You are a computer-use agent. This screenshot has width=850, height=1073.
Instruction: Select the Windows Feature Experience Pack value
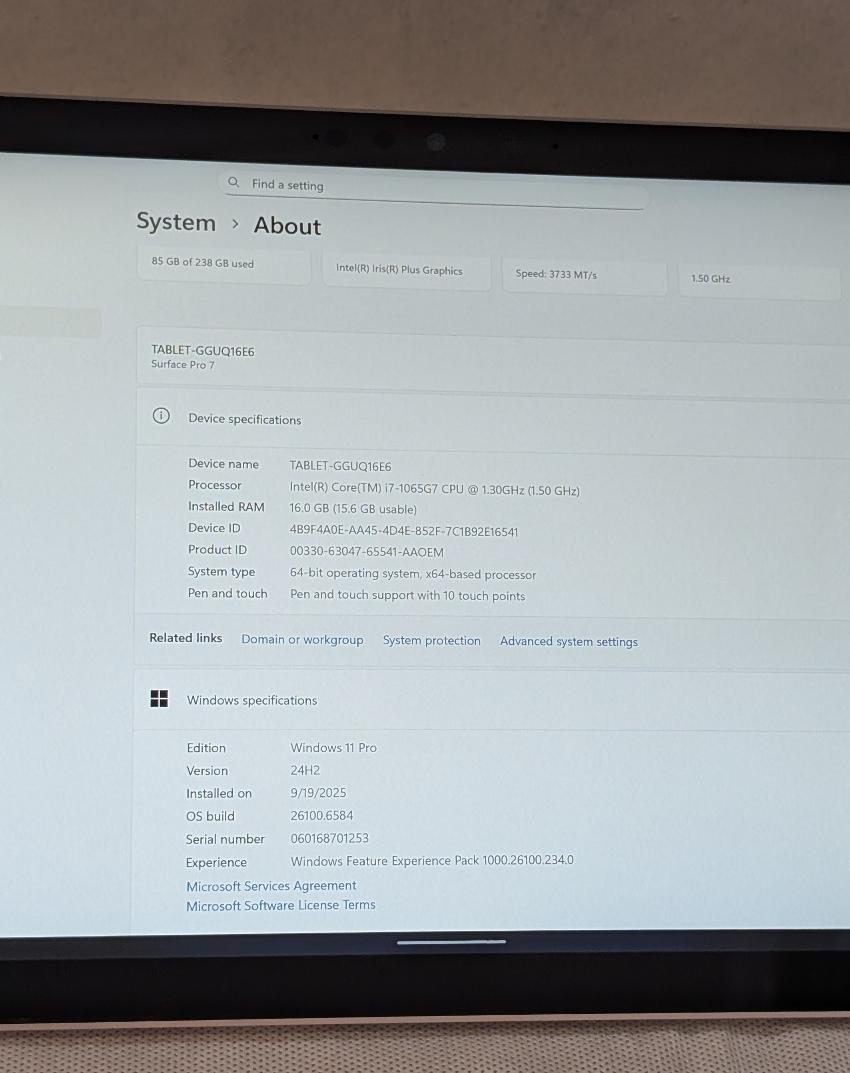432,860
